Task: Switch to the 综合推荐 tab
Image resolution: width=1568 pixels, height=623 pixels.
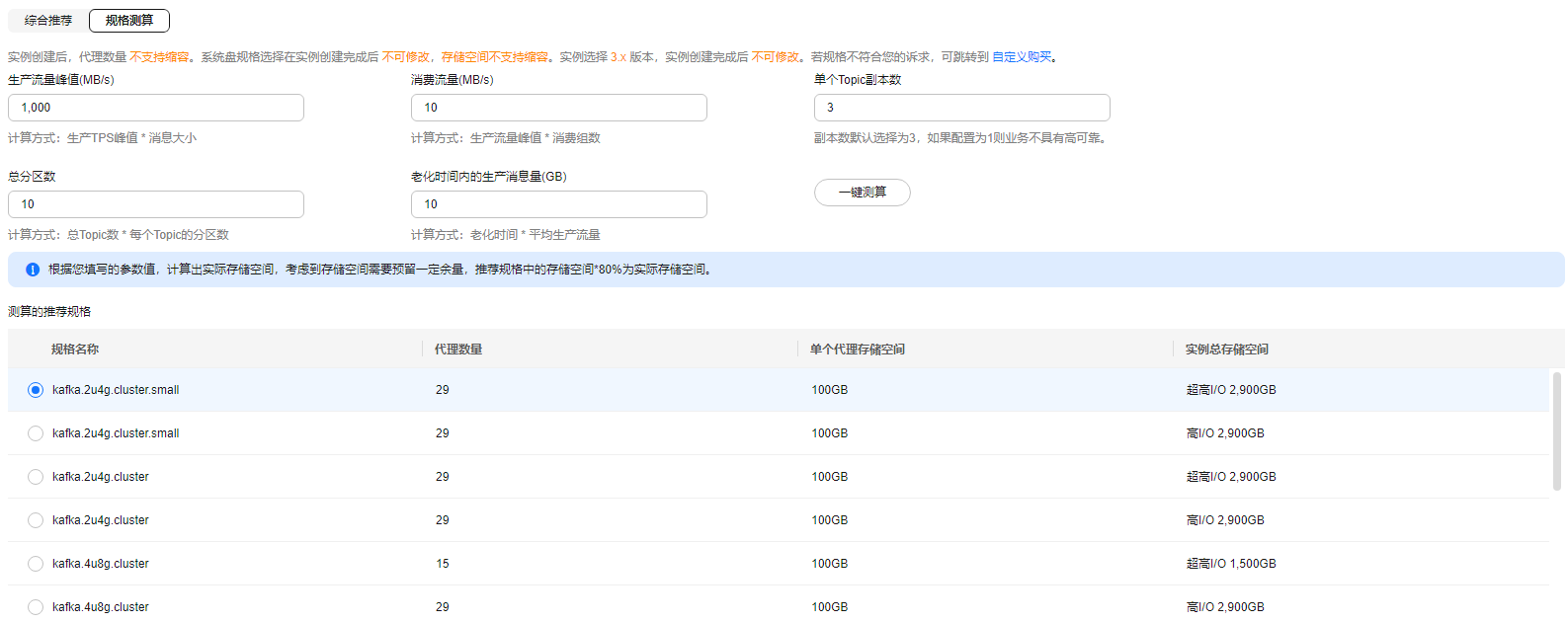Action: 48,20
